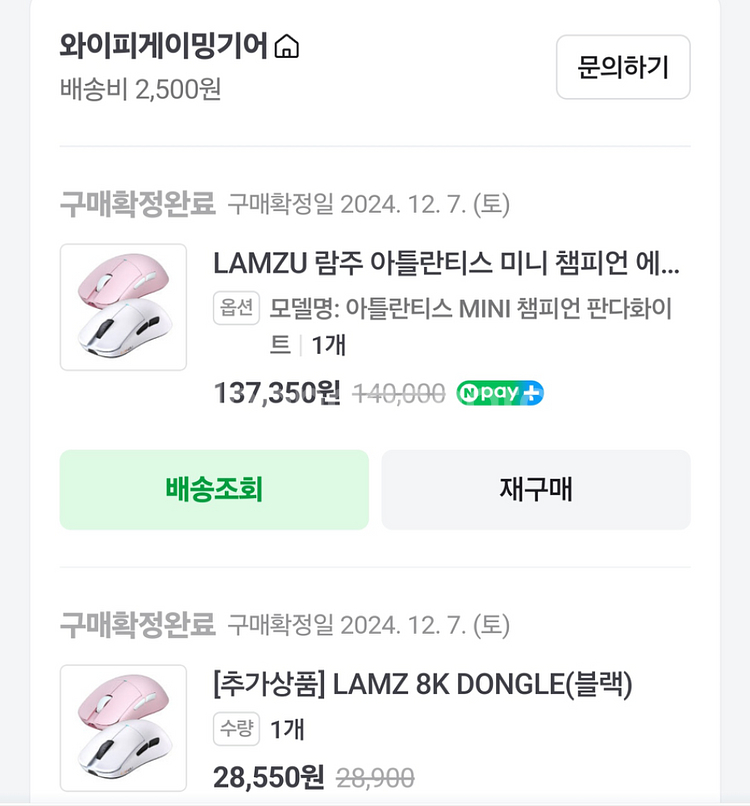Screen dimensions: 750x806
Task: Click the 배송비 2,500원 shipping fee text
Action: tap(140, 89)
